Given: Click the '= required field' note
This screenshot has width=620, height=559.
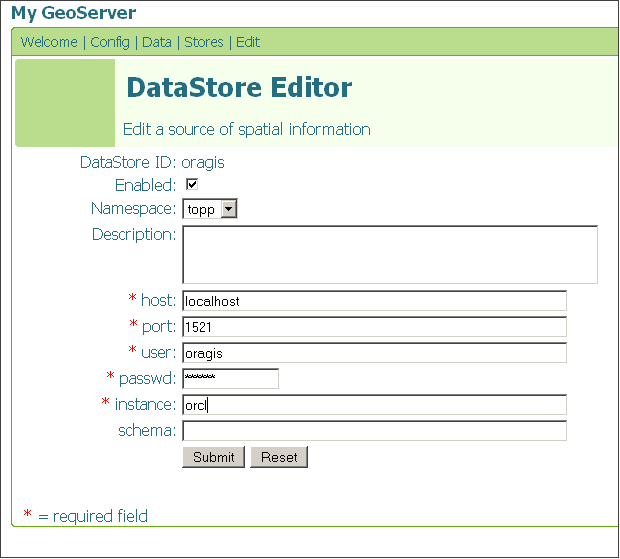Looking at the screenshot, I should [93, 516].
